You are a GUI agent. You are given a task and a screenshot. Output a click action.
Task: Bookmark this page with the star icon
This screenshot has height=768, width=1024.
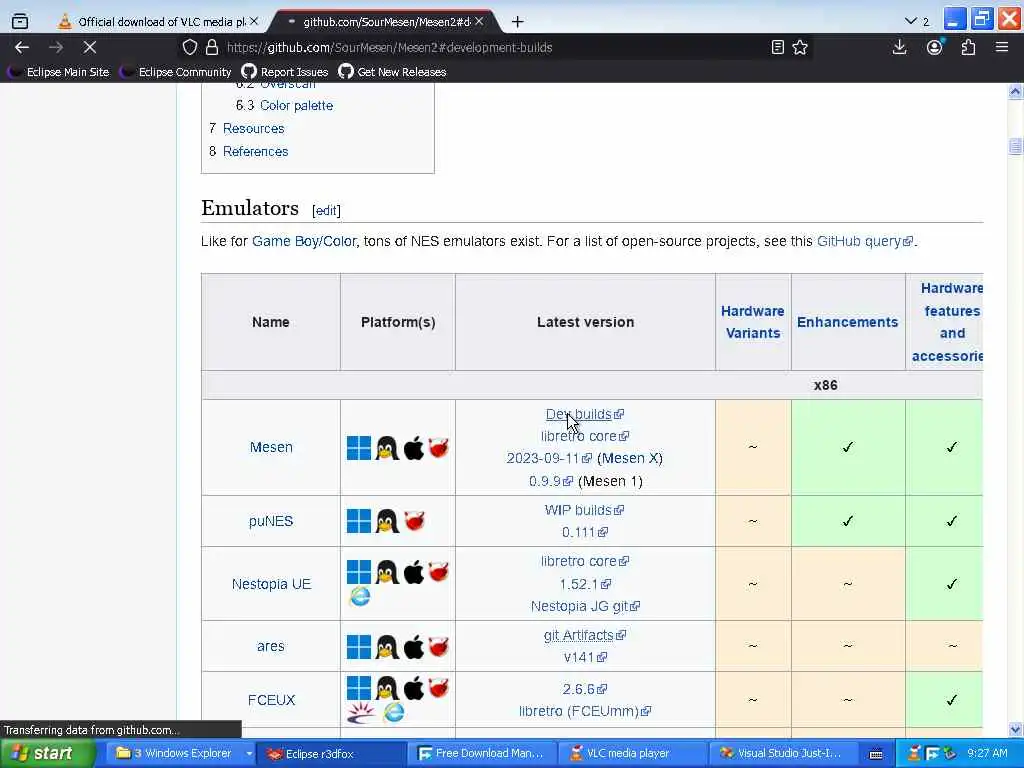[800, 47]
